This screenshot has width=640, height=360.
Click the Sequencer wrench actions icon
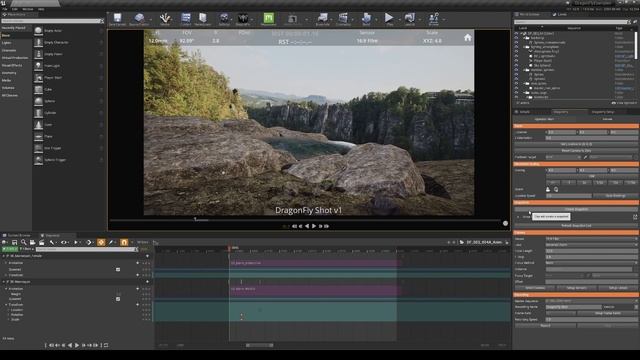coord(52,242)
